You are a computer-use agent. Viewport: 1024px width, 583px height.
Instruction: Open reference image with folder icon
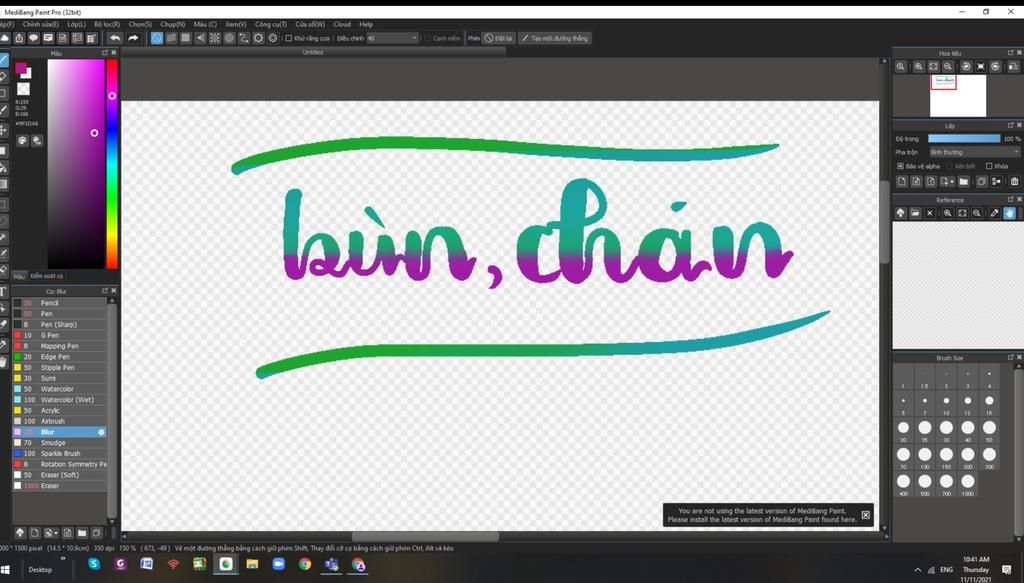tap(915, 213)
